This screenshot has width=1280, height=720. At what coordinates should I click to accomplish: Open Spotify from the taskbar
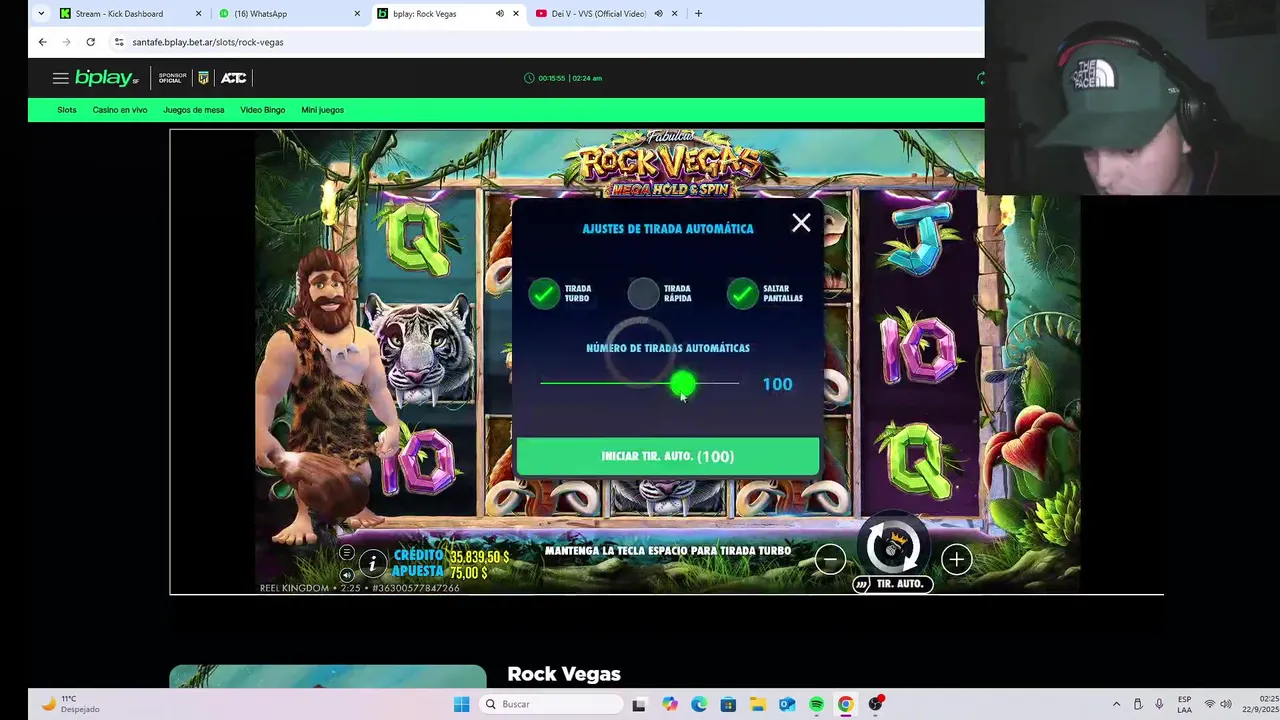pyautogui.click(x=816, y=704)
